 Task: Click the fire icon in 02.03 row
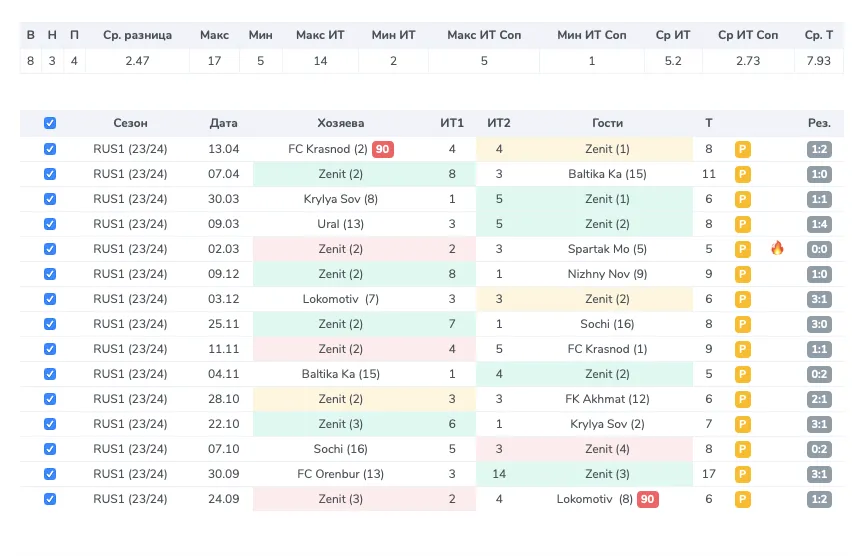tap(777, 248)
